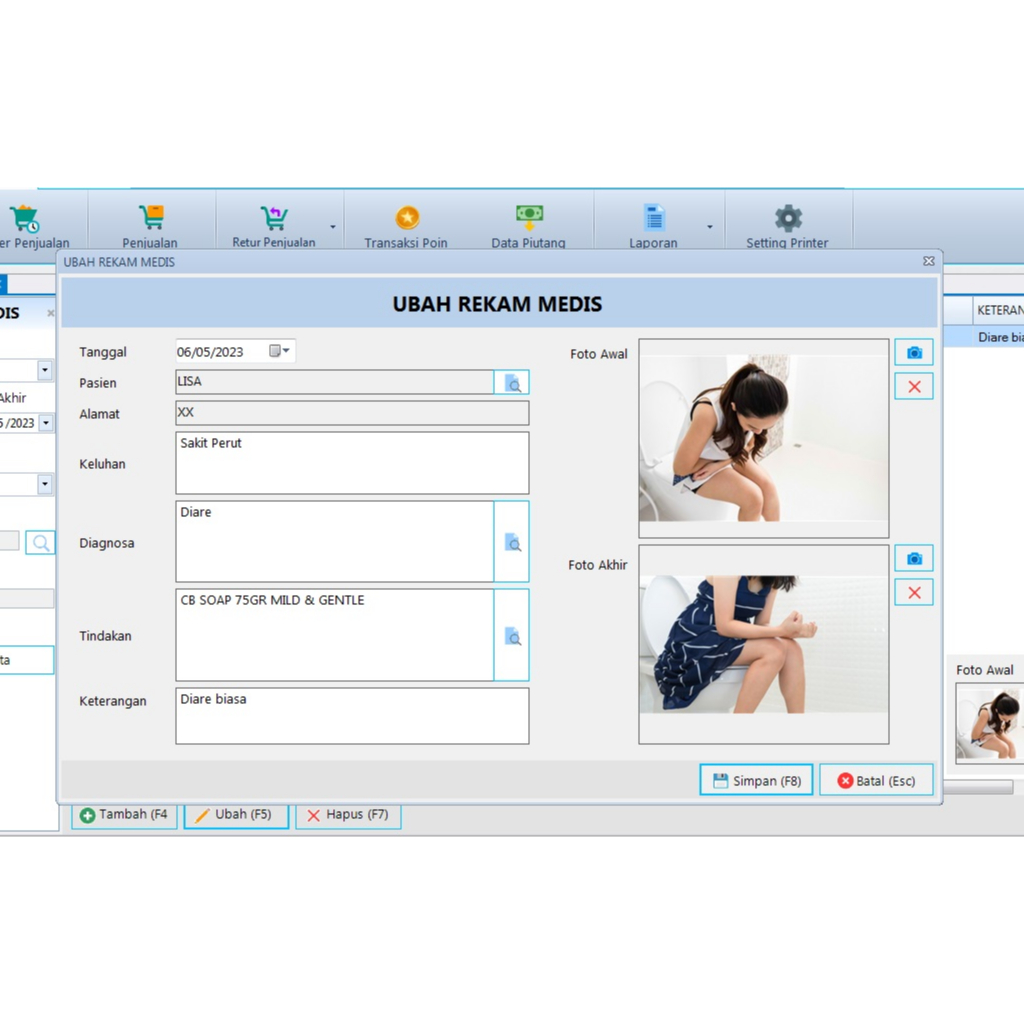Search patient using the Pasien lookup icon
The height and width of the screenshot is (1024, 1024).
point(512,383)
